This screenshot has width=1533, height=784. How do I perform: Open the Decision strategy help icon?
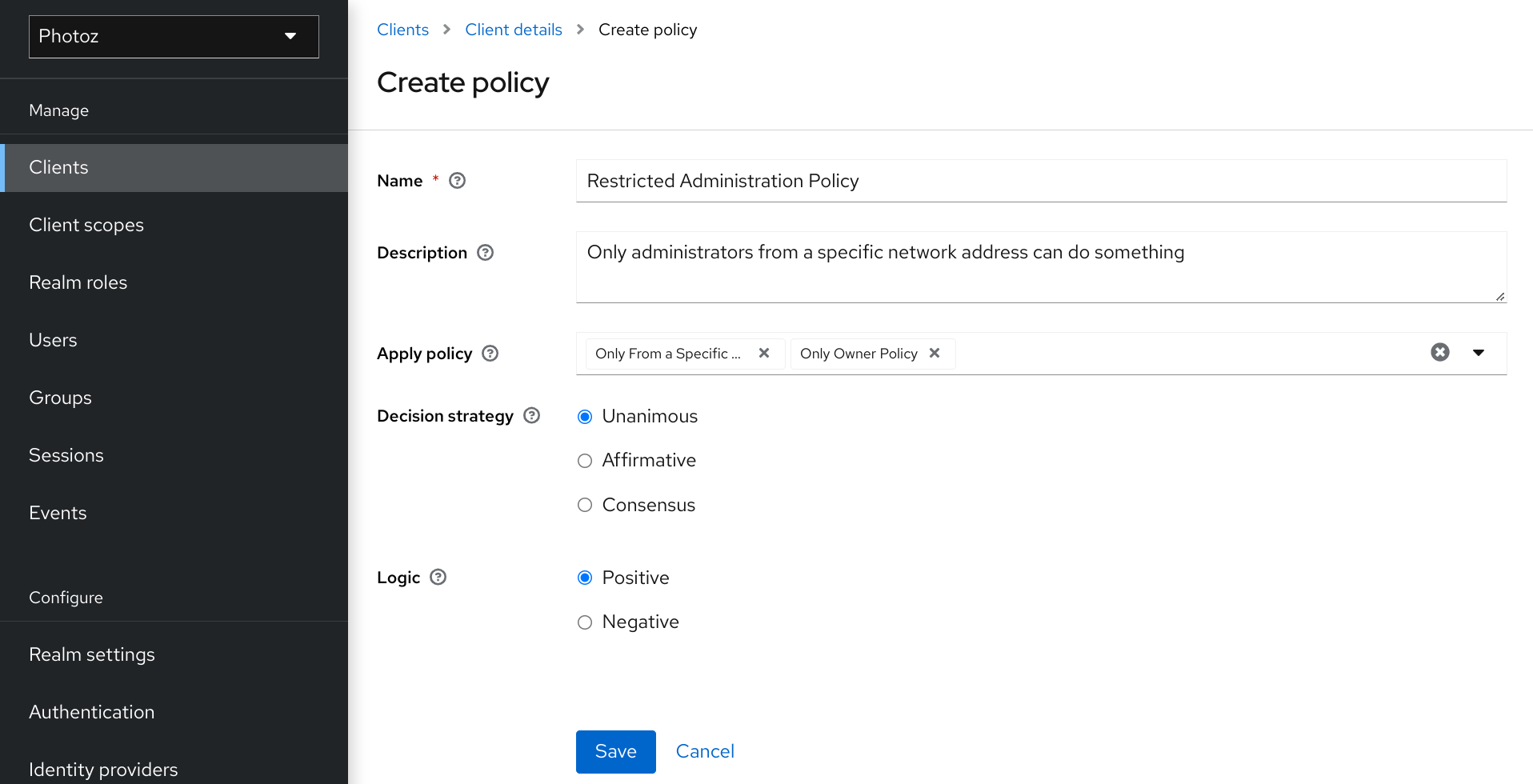tap(531, 415)
